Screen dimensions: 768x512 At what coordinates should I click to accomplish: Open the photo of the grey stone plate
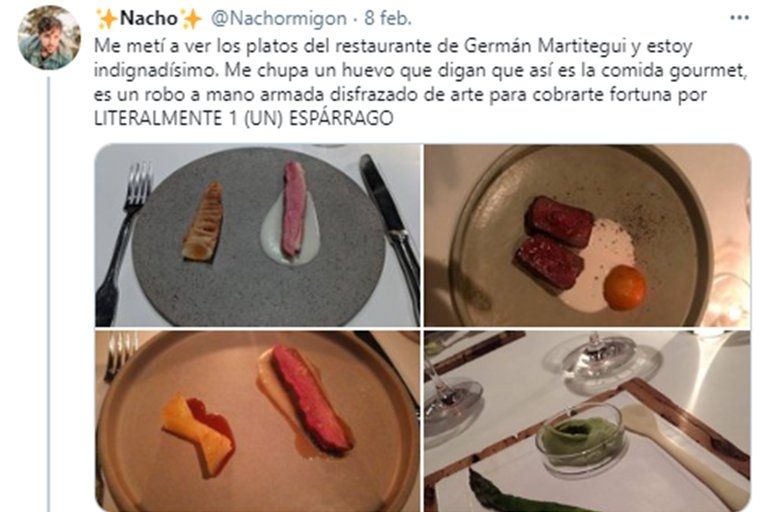tap(258, 235)
